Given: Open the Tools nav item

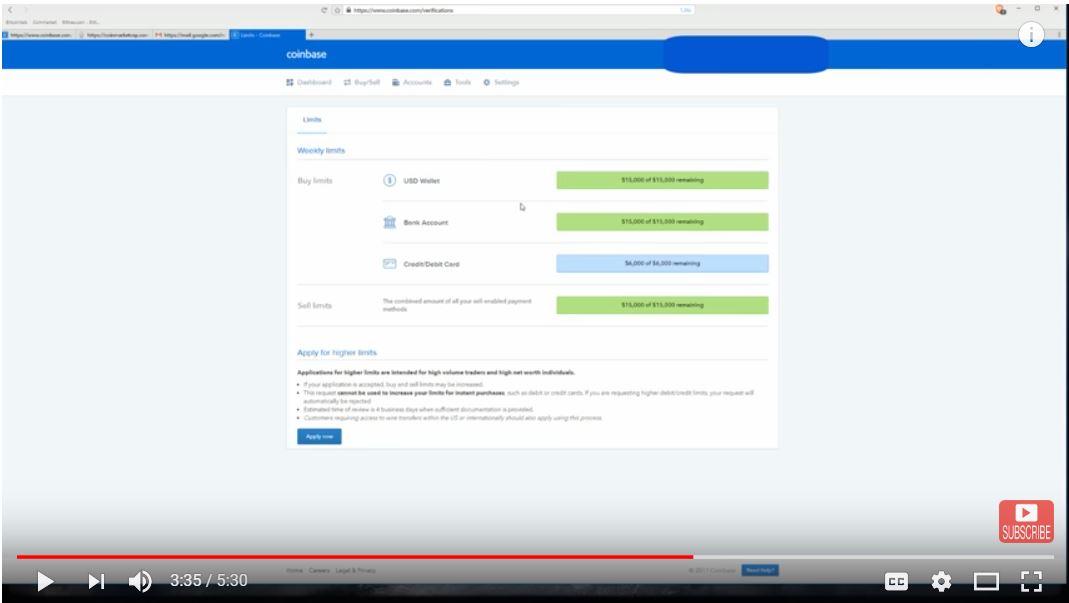Looking at the screenshot, I should pyautogui.click(x=457, y=82).
